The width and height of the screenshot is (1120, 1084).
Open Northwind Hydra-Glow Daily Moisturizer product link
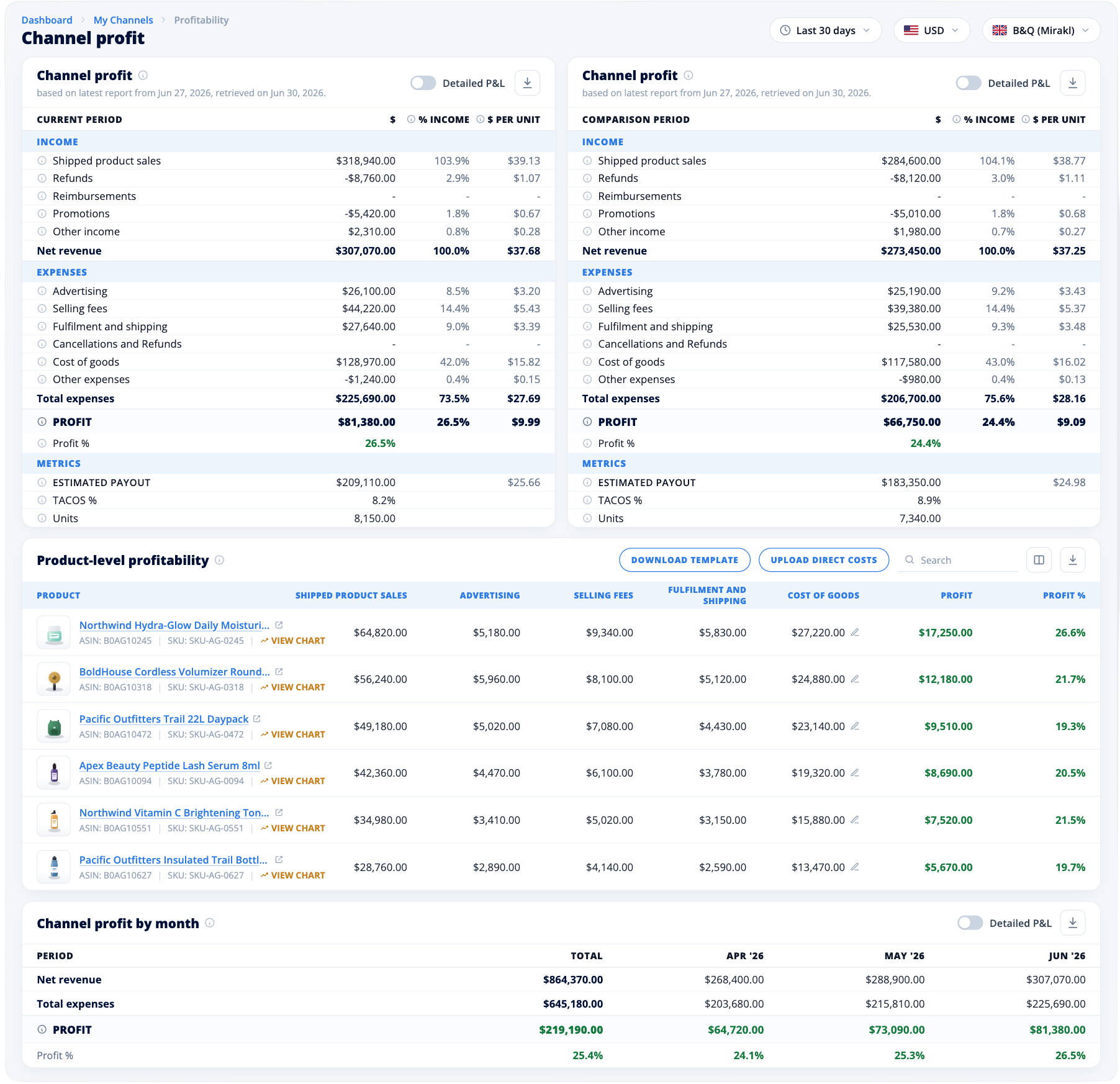(174, 625)
